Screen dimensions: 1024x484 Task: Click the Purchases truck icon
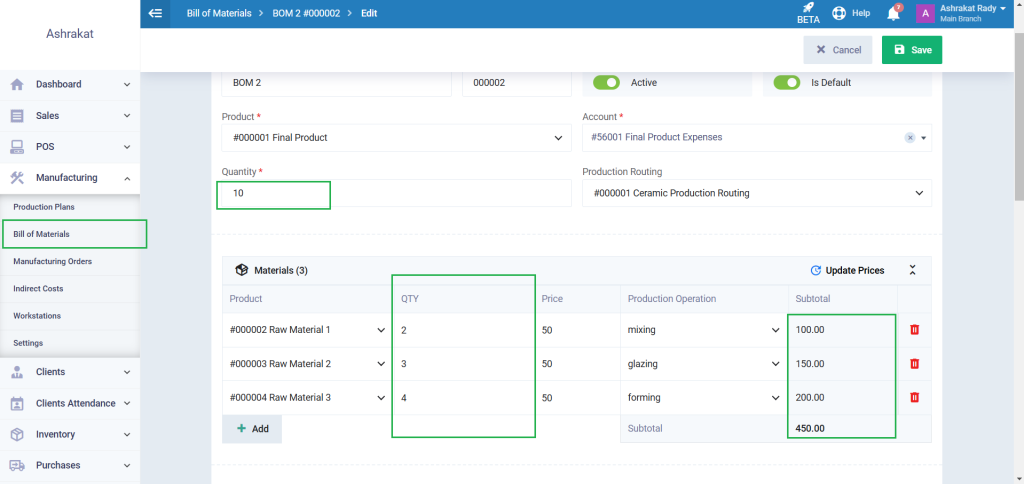tap(18, 466)
